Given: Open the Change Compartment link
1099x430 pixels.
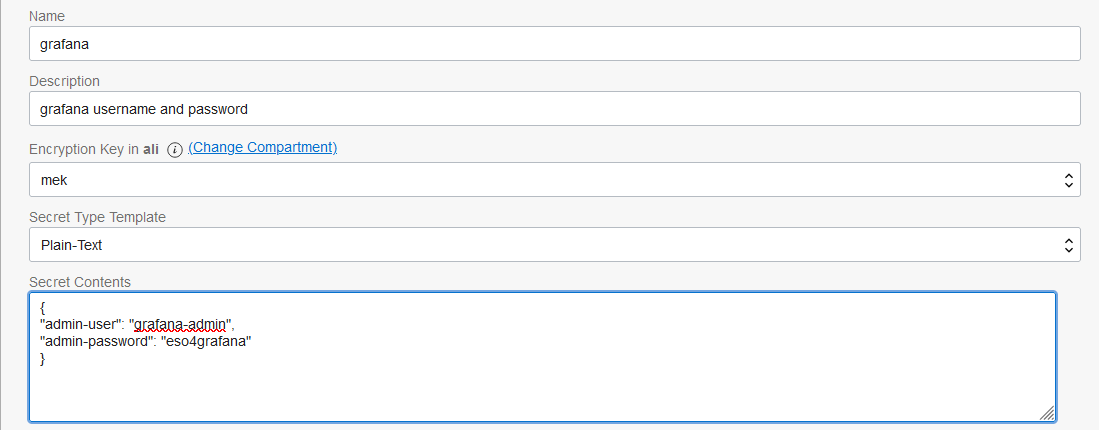Looking at the screenshot, I should coord(263,148).
